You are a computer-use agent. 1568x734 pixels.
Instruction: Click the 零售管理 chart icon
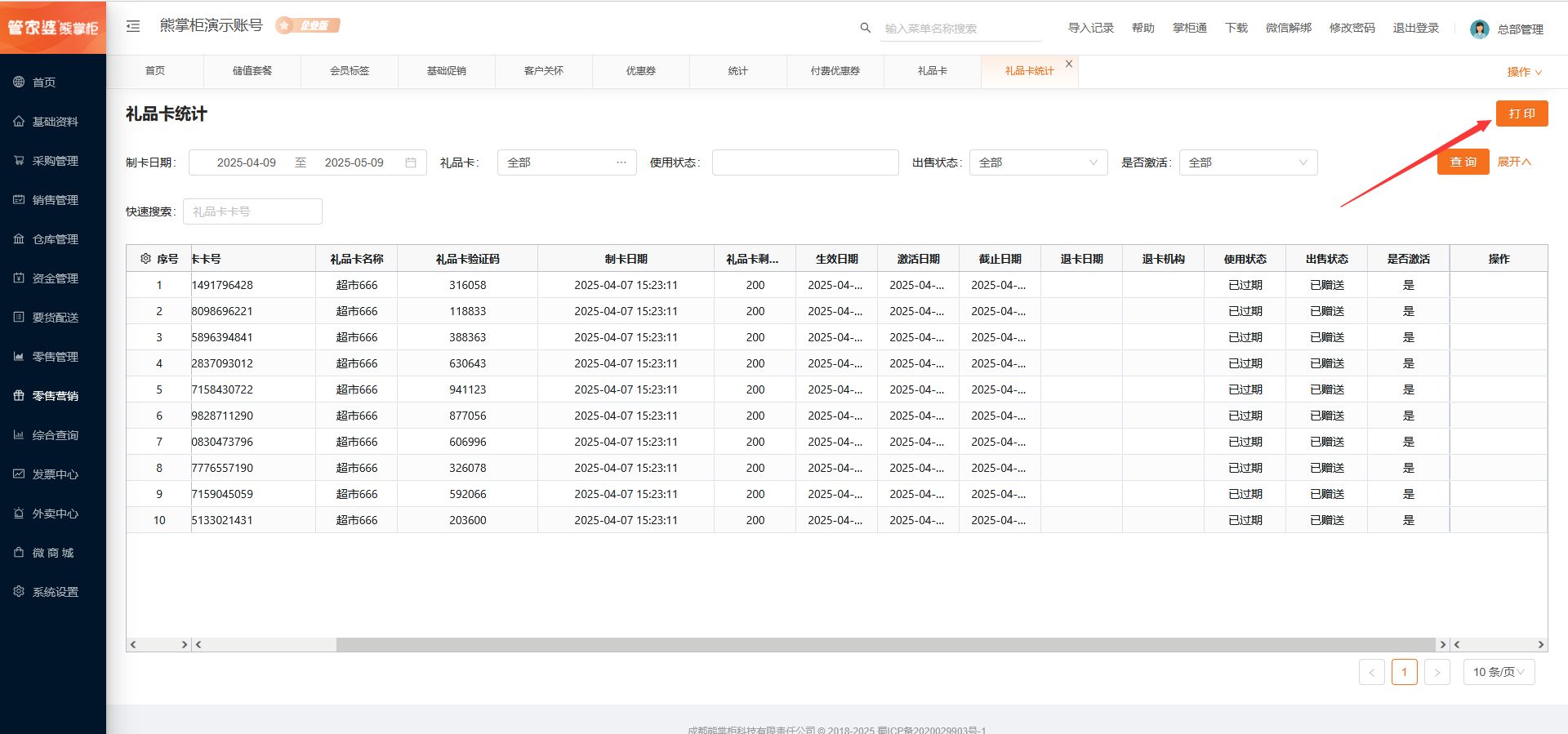click(x=19, y=356)
